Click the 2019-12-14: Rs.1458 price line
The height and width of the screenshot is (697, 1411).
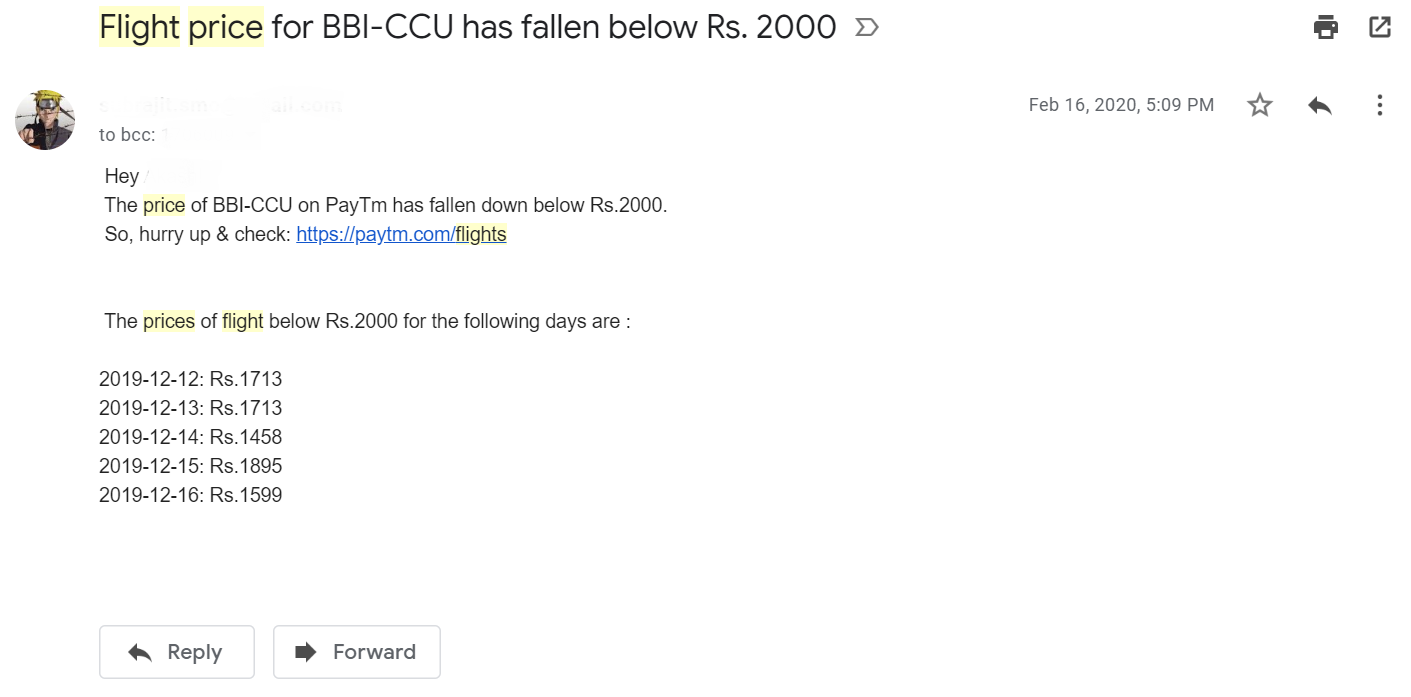coord(191,437)
